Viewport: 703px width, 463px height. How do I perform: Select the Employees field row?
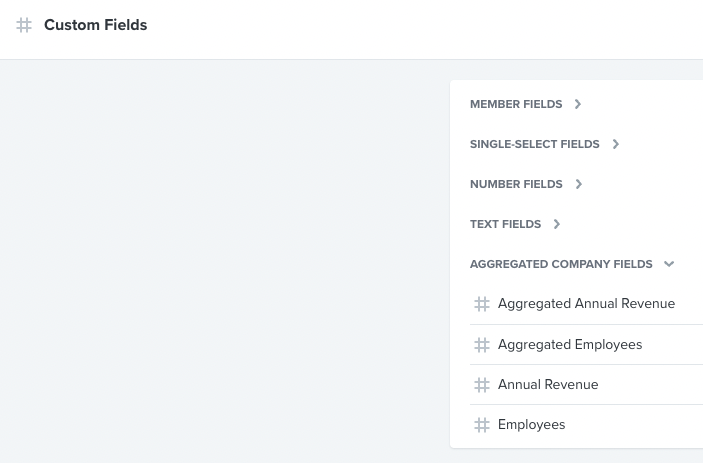pyautogui.click(x=586, y=424)
